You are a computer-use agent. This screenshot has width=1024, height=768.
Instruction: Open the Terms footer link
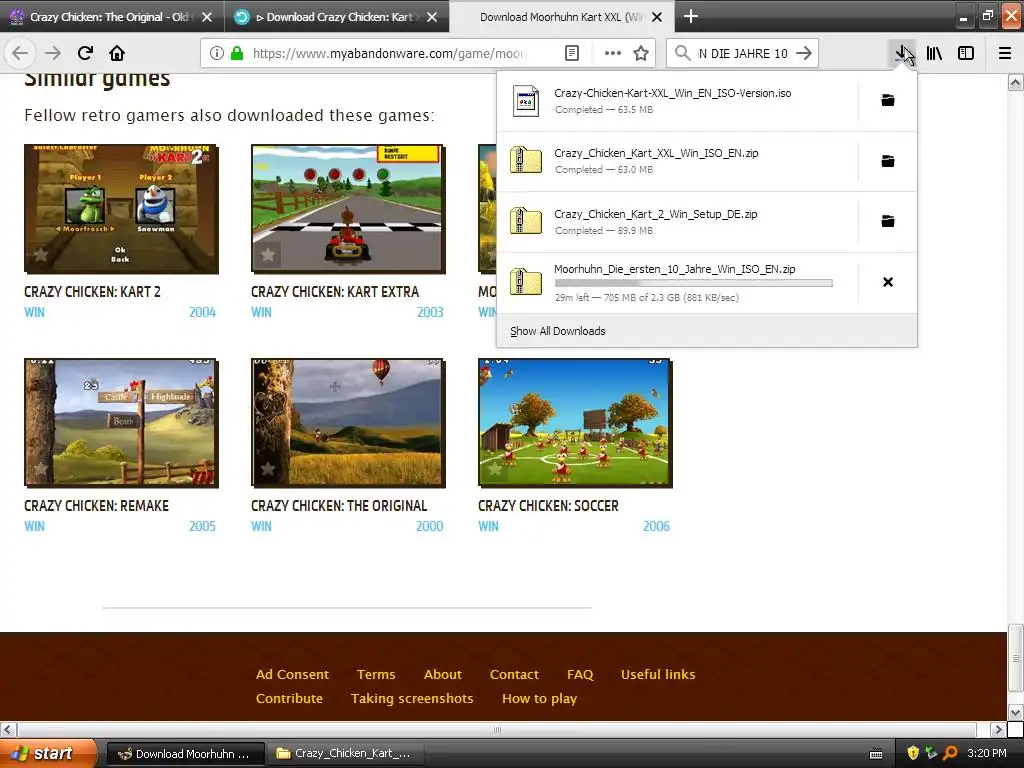click(x=376, y=675)
